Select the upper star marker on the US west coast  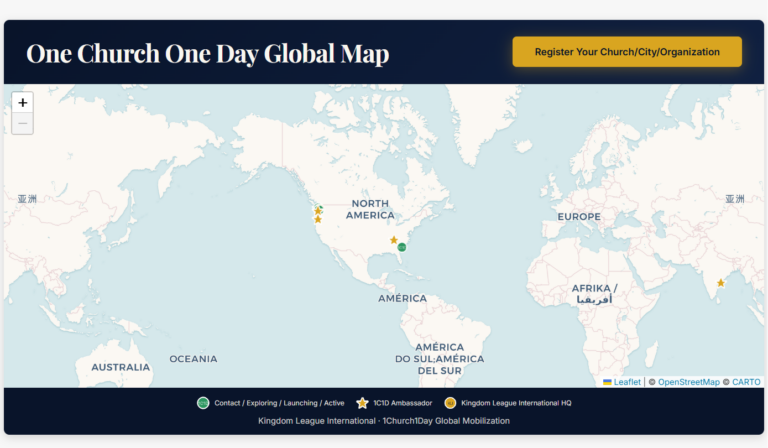[x=318, y=211]
